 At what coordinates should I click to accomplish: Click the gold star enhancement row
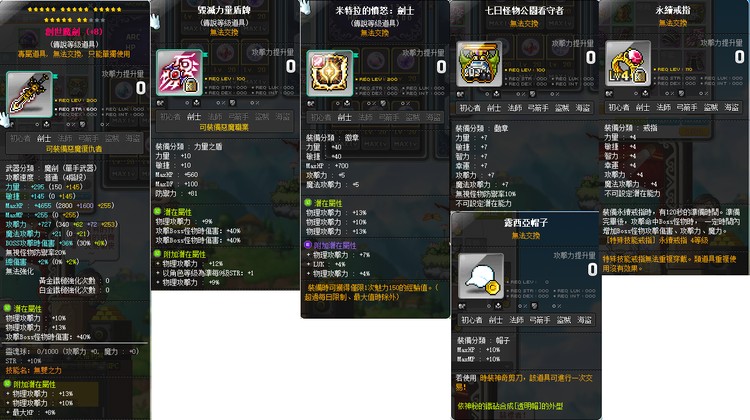[74, 9]
